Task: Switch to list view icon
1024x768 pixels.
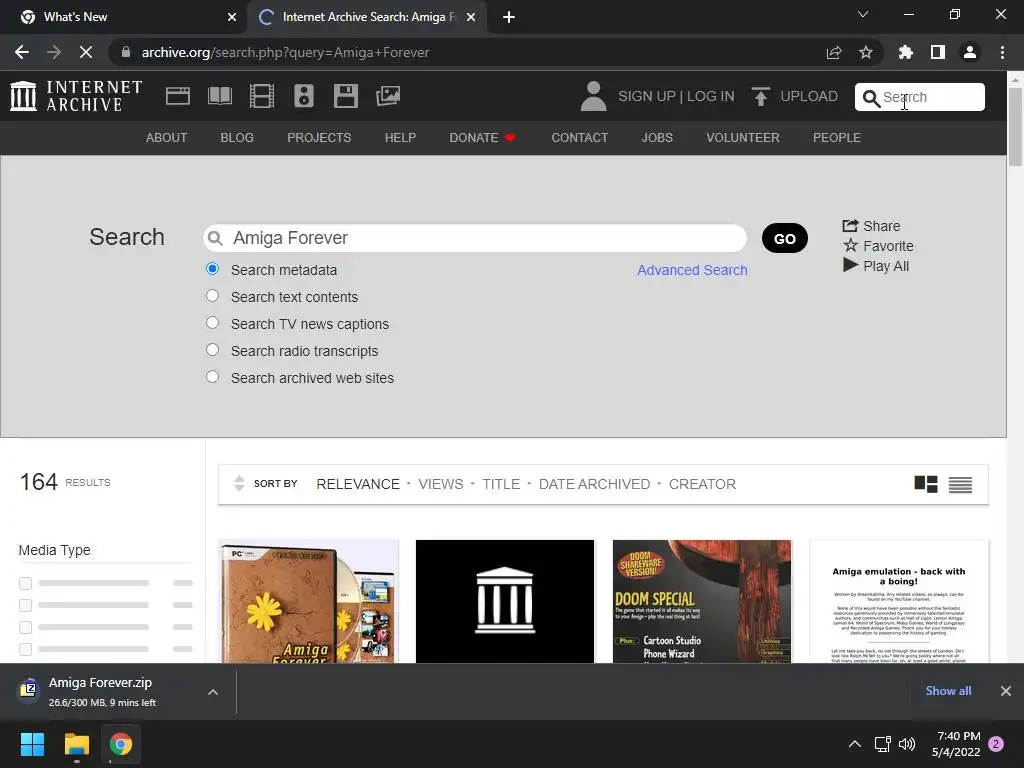Action: click(960, 485)
